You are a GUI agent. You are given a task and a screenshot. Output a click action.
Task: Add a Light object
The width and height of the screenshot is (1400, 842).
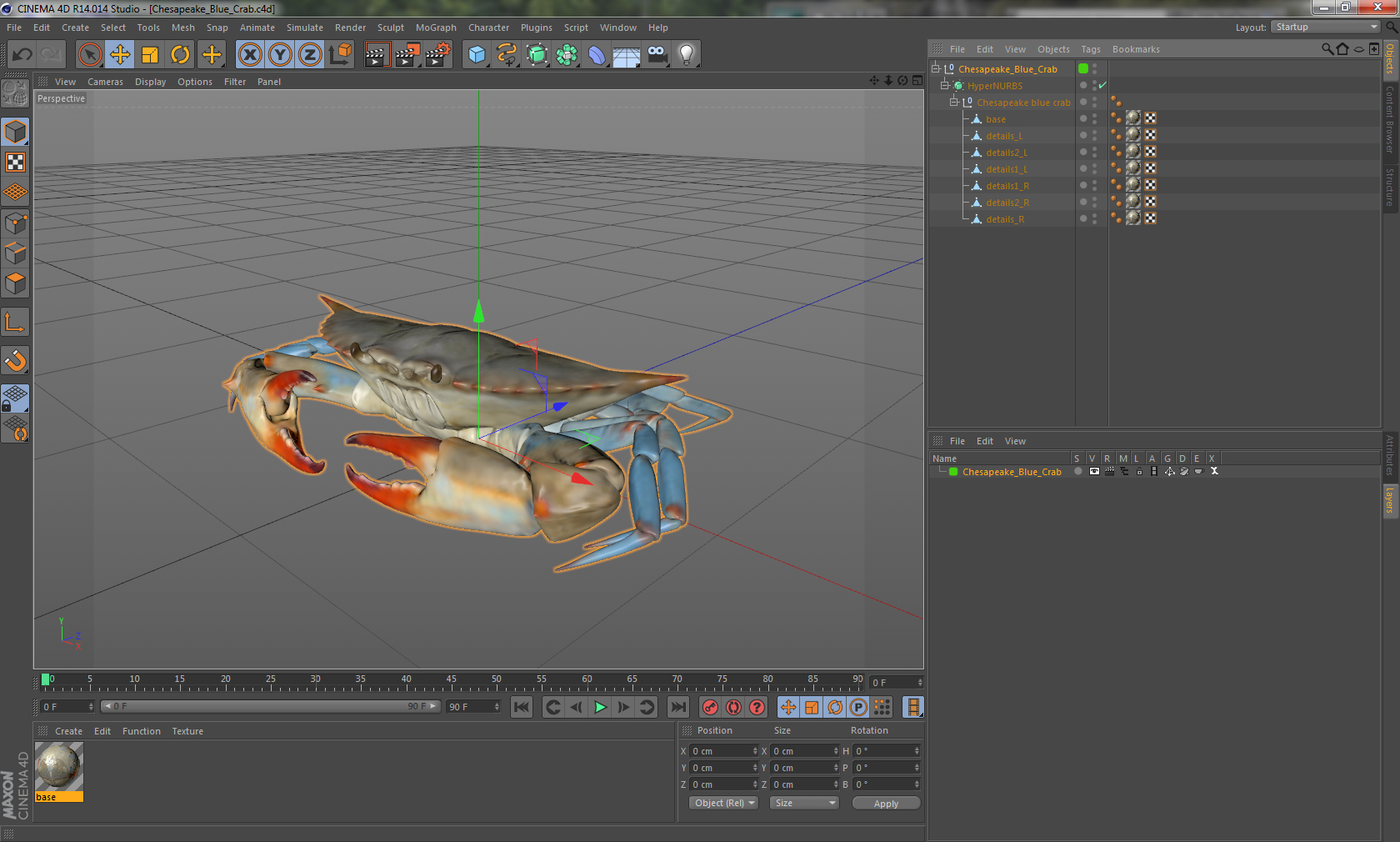687,55
